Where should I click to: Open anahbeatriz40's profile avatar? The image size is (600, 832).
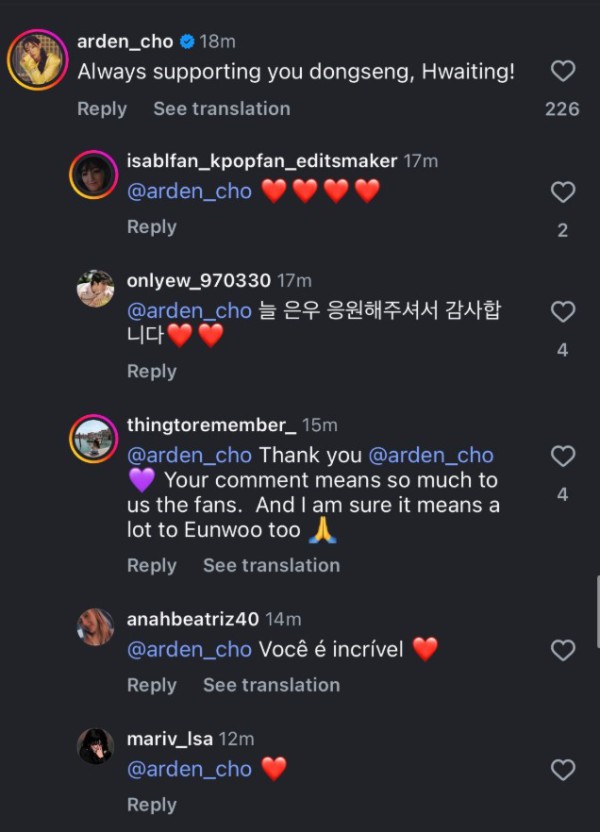(95, 627)
